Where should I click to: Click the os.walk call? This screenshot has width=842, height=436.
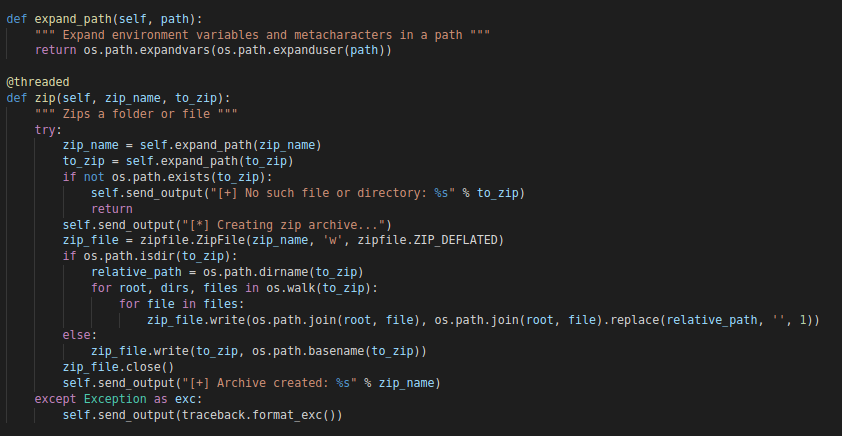(291, 288)
